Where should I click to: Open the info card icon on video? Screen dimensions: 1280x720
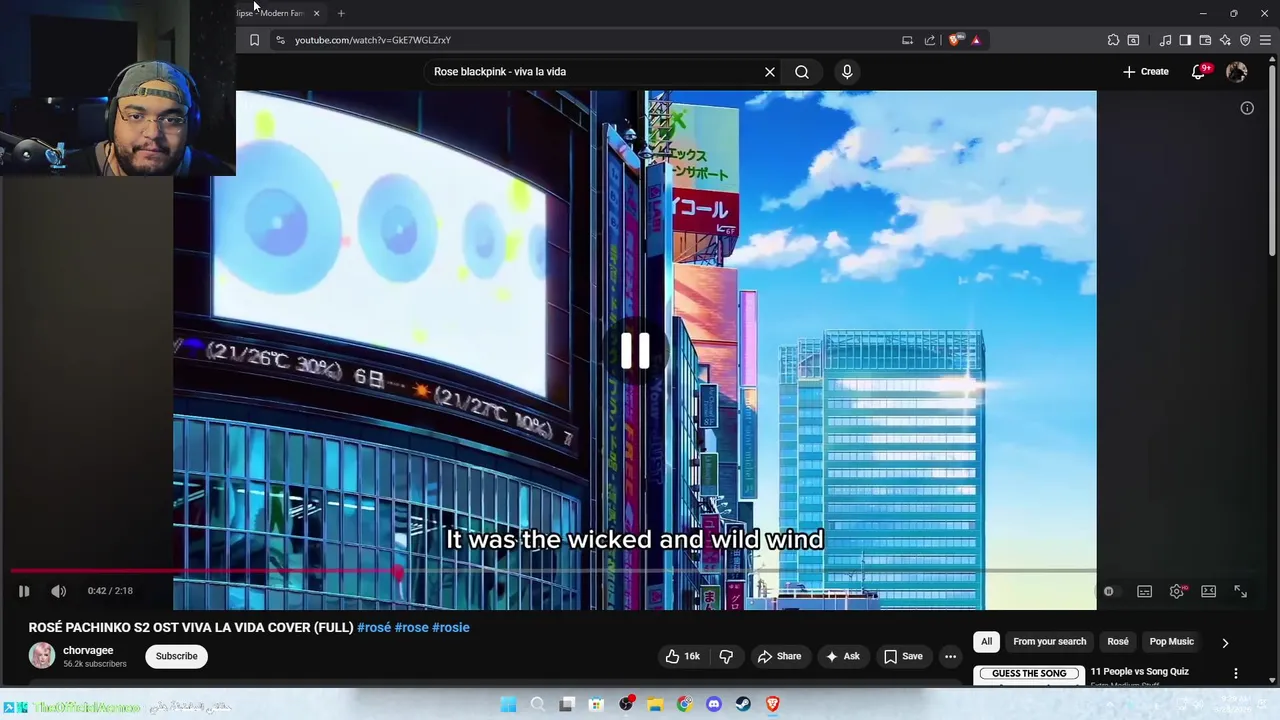[1247, 108]
